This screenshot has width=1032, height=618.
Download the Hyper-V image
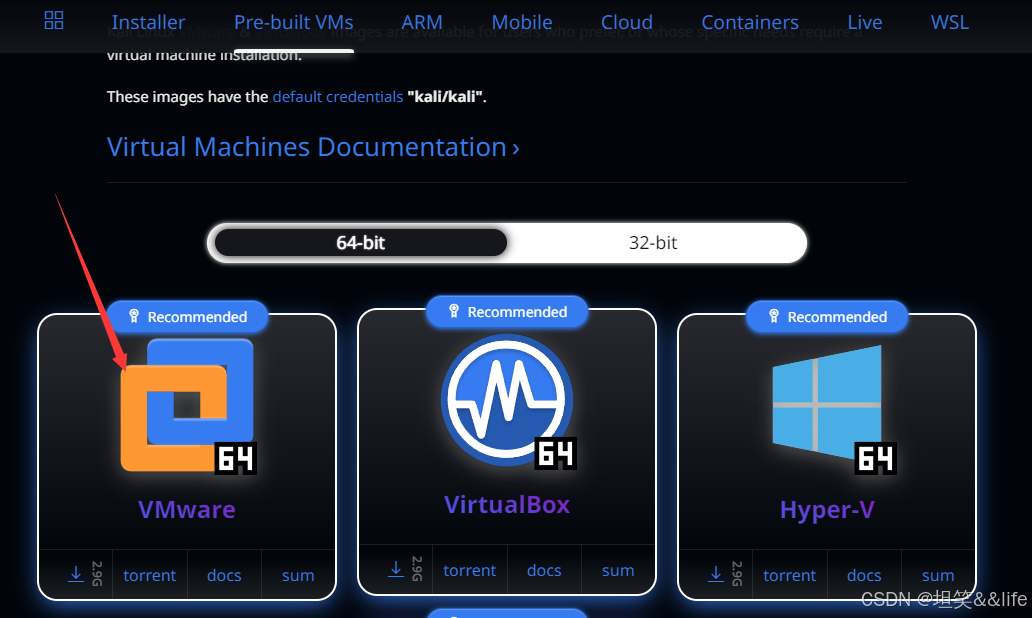click(x=716, y=575)
